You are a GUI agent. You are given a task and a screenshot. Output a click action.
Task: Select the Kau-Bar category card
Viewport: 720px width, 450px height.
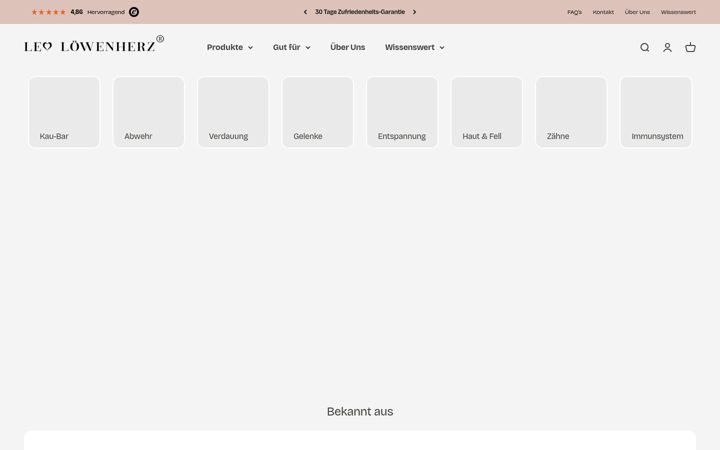(64, 112)
